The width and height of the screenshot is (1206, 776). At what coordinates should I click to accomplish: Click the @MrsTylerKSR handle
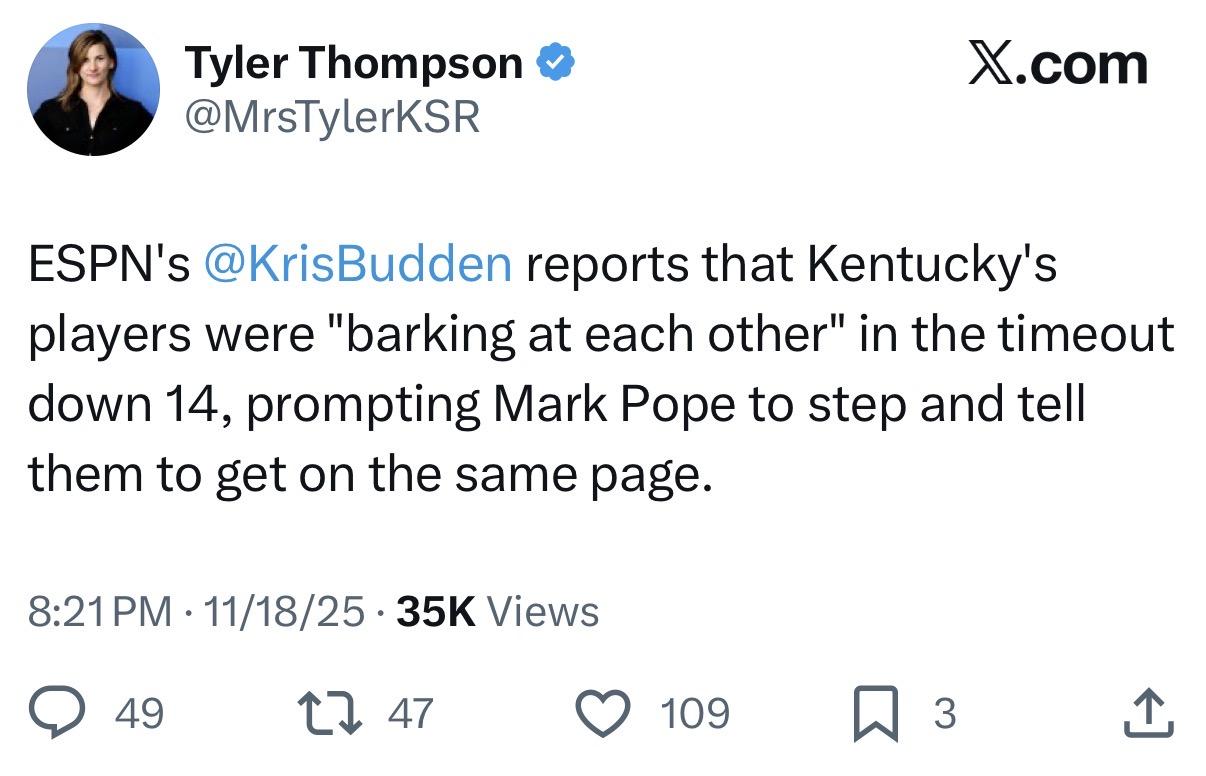[x=333, y=118]
